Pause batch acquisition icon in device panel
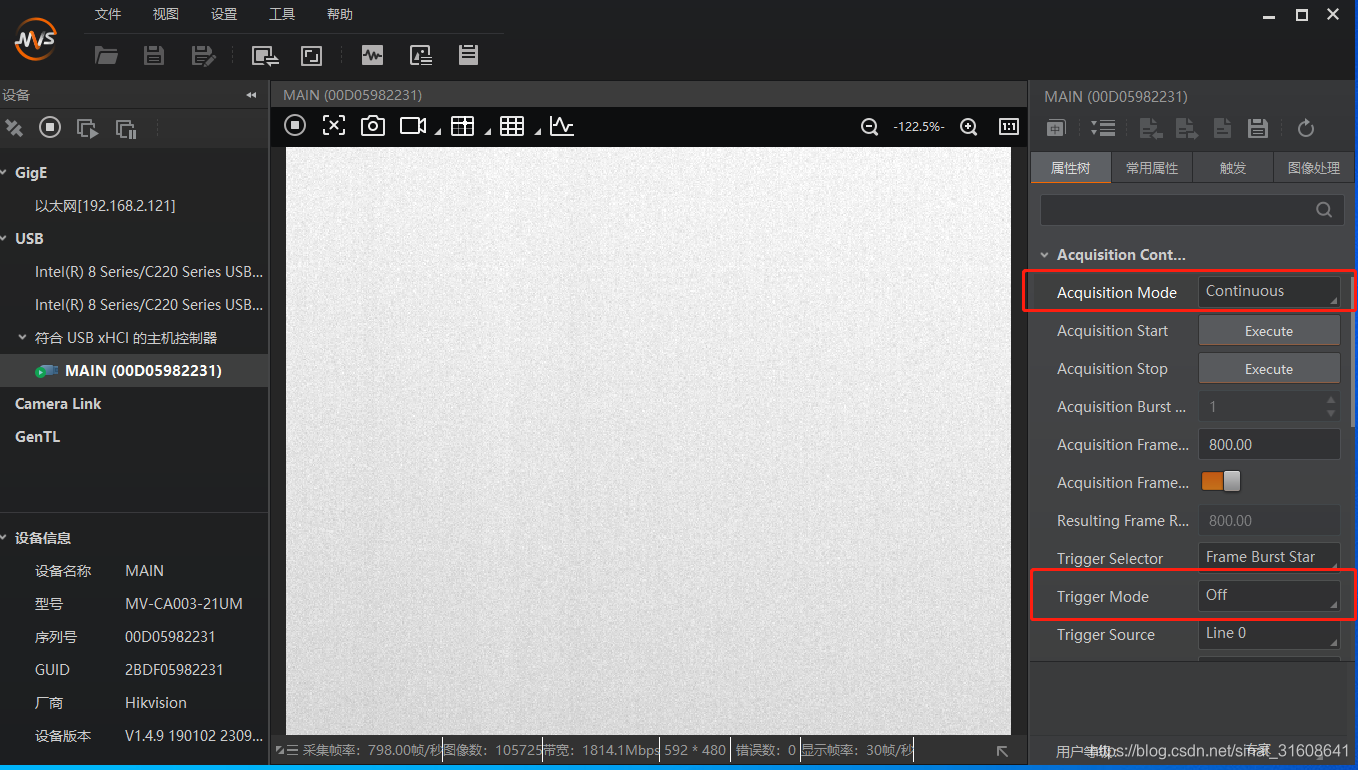This screenshot has height=770, width=1358. pyautogui.click(x=126, y=128)
